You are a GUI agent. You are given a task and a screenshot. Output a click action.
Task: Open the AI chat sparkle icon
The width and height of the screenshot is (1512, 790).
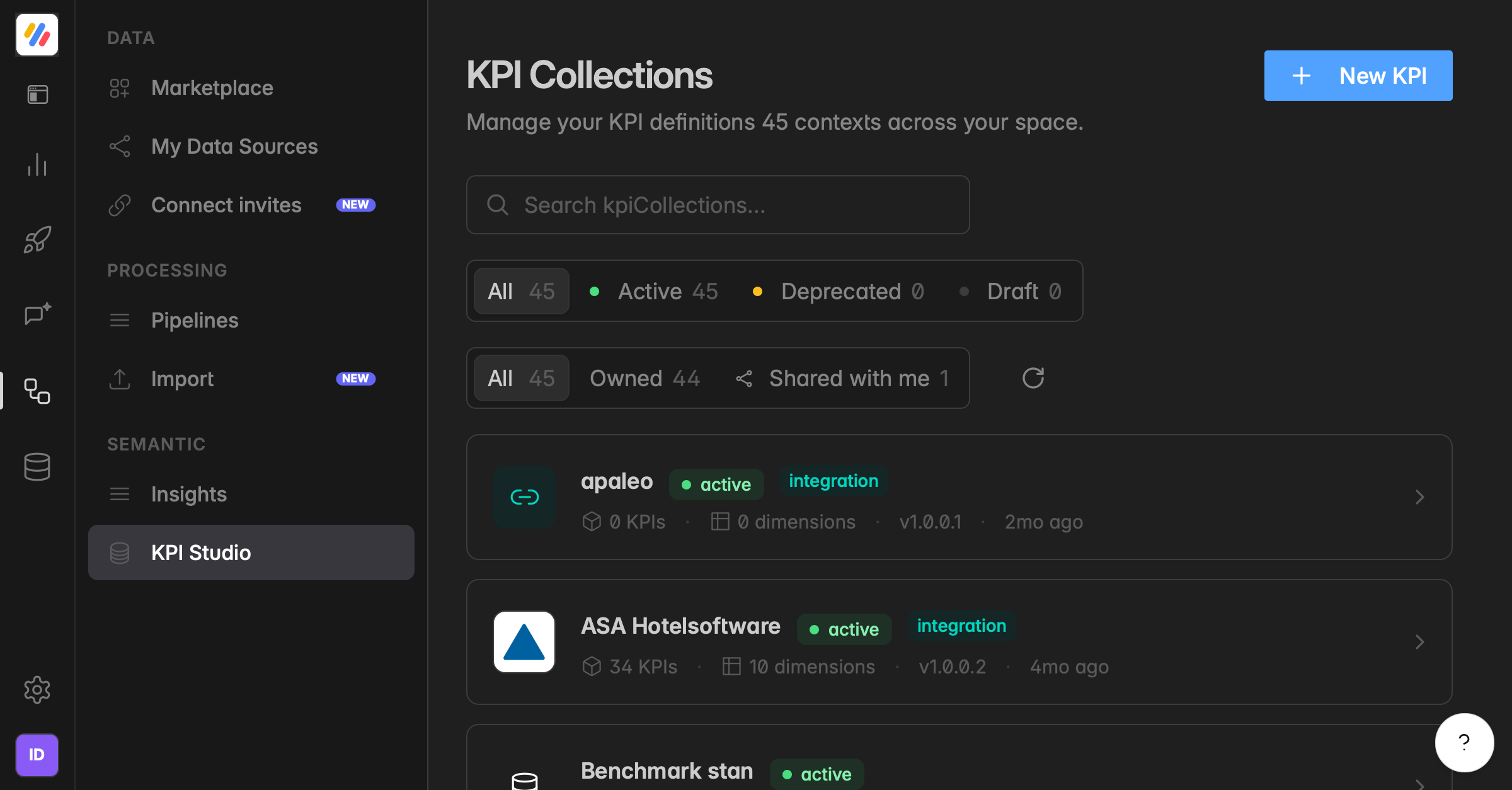click(37, 314)
